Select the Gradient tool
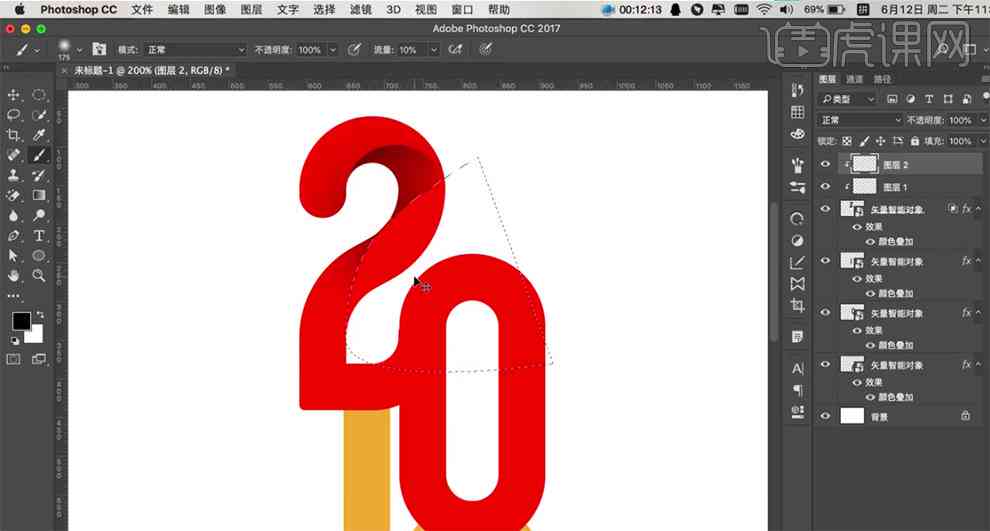The width and height of the screenshot is (990, 531). point(39,195)
